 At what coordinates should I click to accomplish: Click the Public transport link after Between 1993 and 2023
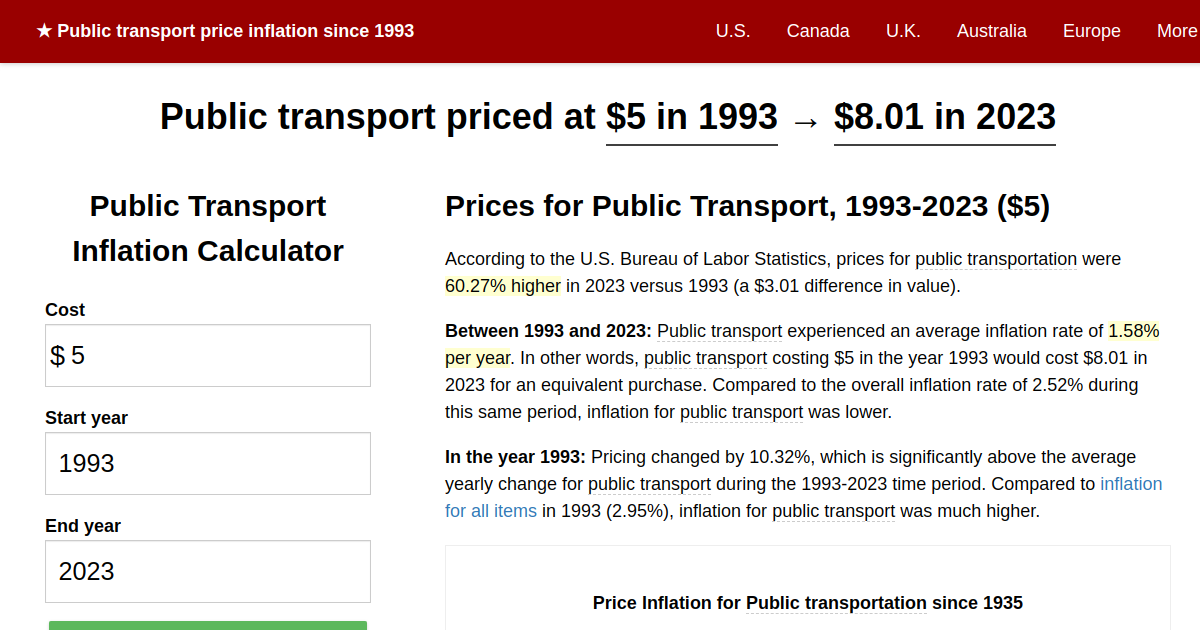pos(719,331)
